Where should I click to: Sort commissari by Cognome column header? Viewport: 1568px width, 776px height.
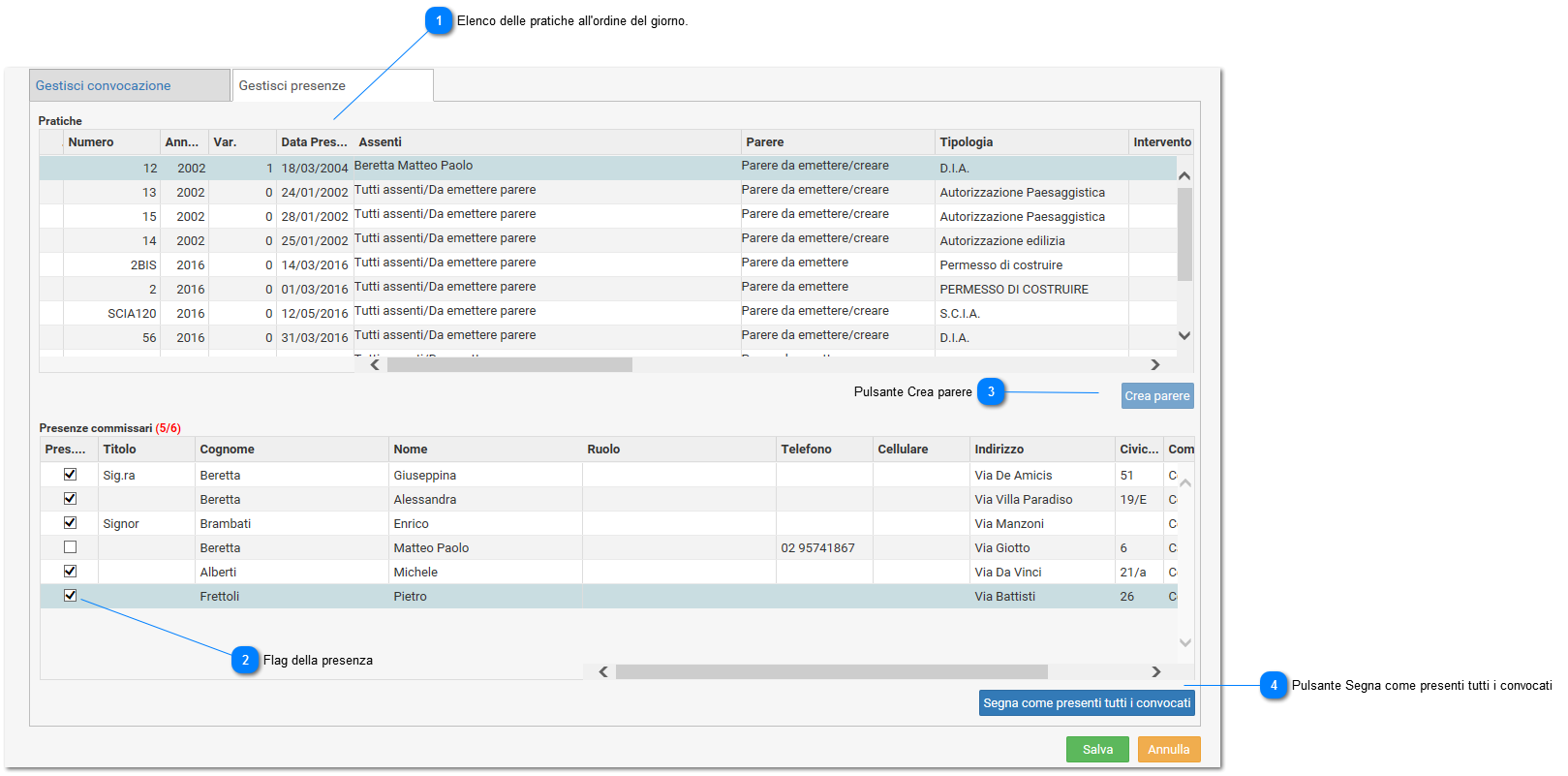pyautogui.click(x=292, y=449)
